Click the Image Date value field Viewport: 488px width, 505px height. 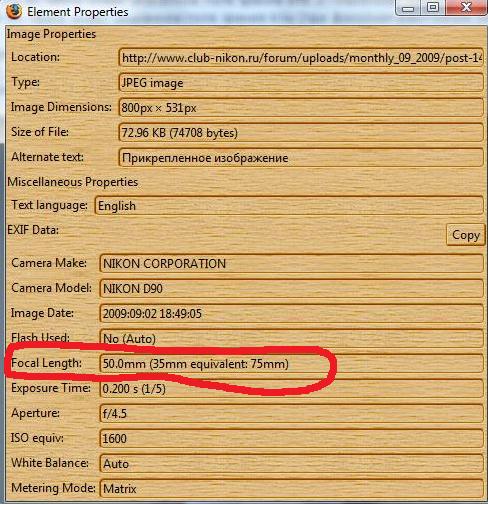click(x=291, y=313)
